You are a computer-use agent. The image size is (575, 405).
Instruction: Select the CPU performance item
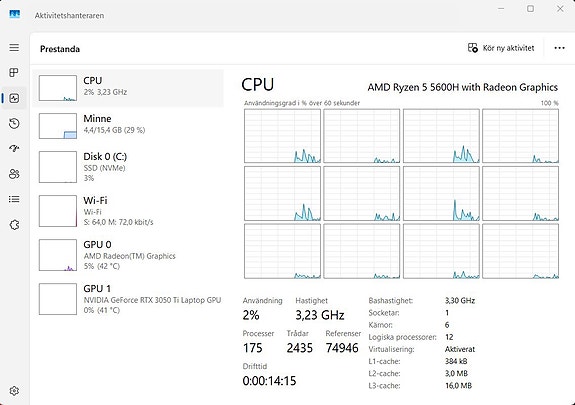coord(128,88)
